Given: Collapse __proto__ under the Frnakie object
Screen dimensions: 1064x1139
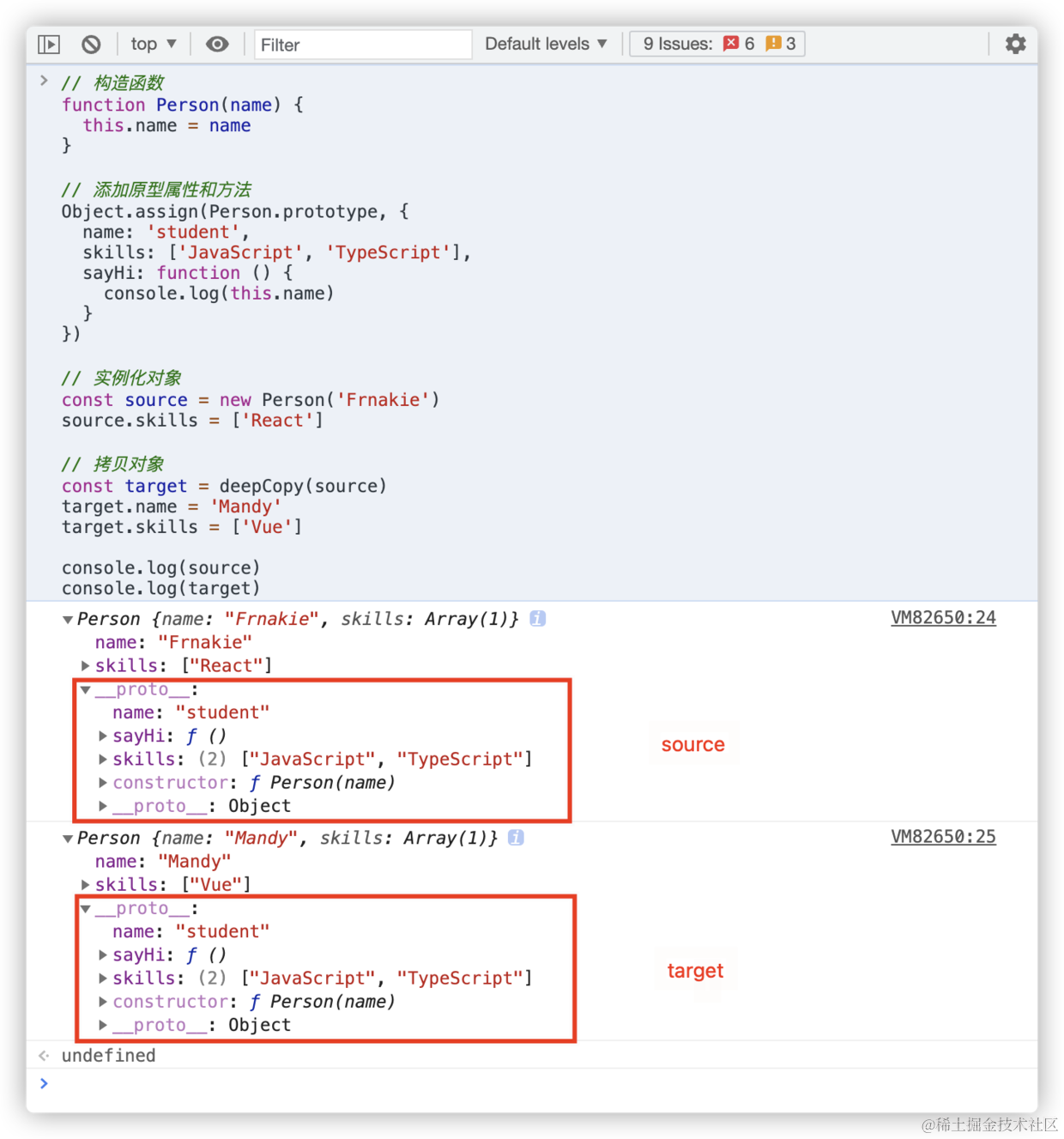Looking at the screenshot, I should (85, 689).
